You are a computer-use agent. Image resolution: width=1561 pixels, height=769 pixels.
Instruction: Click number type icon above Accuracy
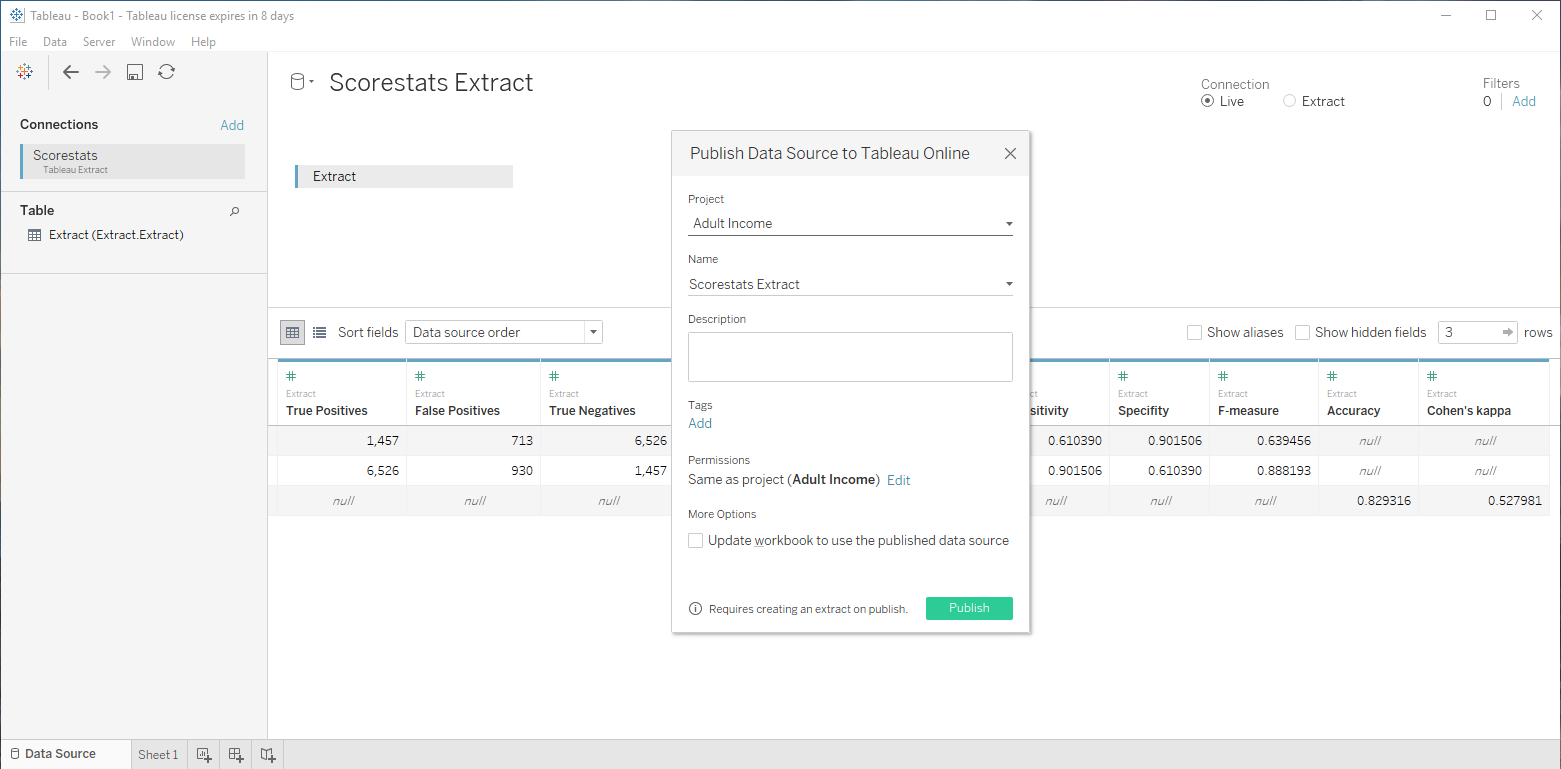(x=1333, y=376)
